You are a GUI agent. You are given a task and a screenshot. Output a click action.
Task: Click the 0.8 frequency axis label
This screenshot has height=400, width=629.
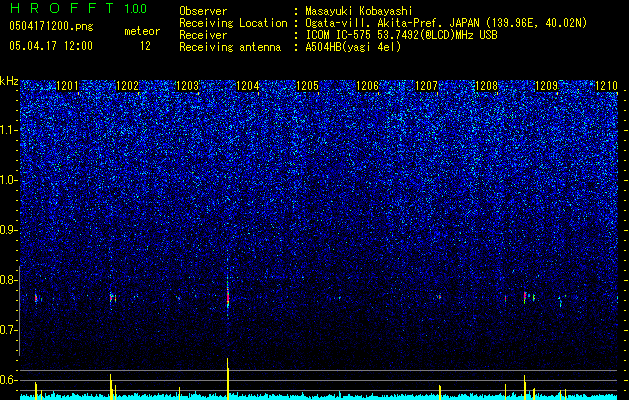tap(8, 280)
